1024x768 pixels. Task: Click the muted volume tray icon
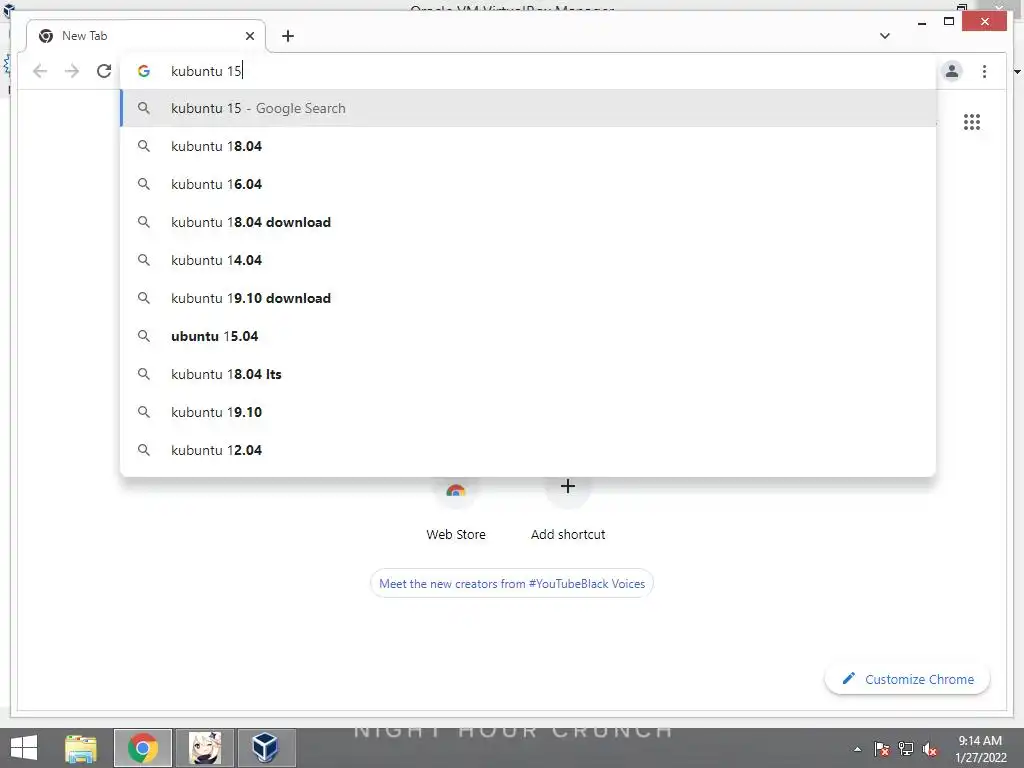coord(930,749)
